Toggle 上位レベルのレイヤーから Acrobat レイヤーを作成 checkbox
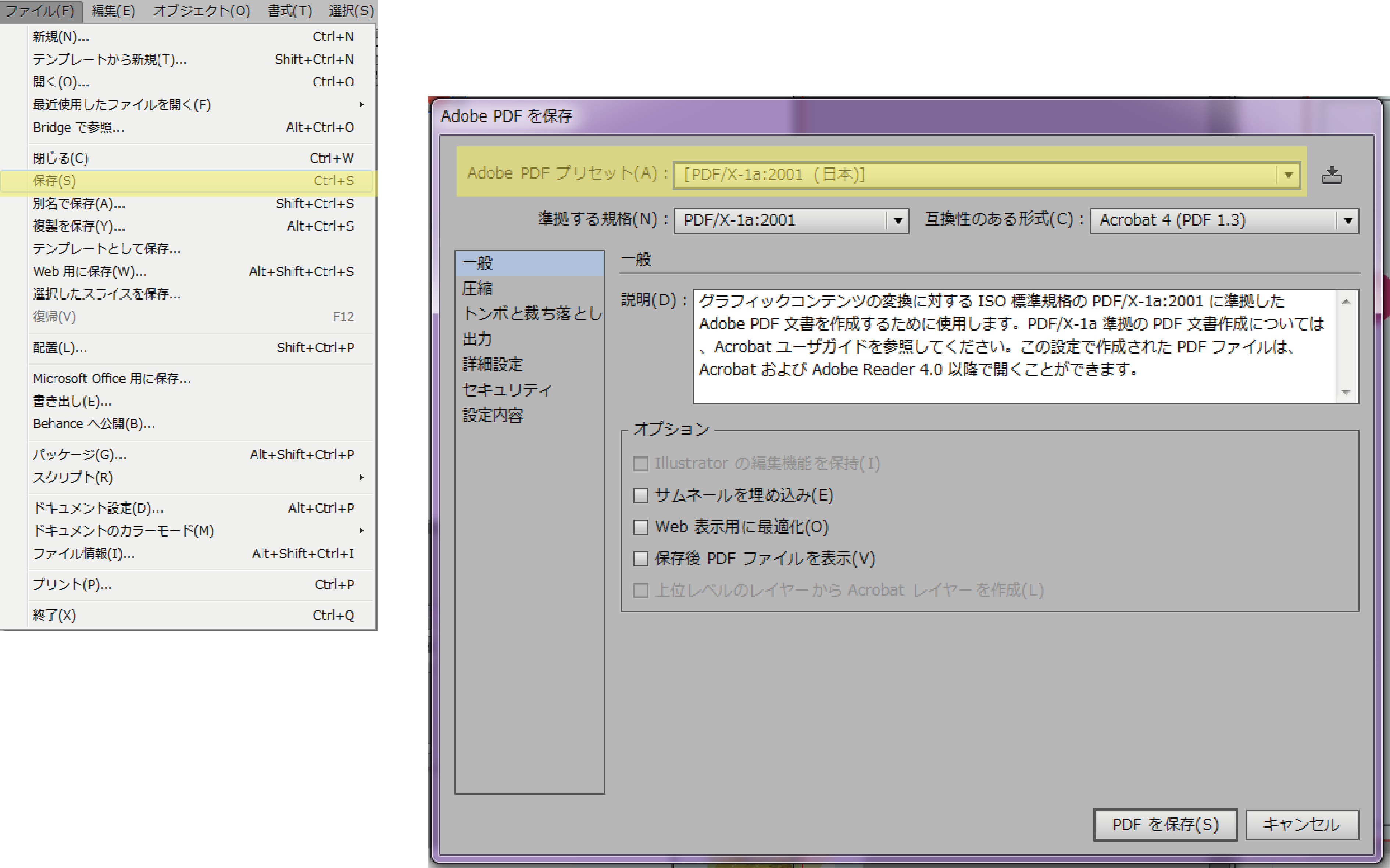This screenshot has height=868, width=1390. (x=640, y=590)
